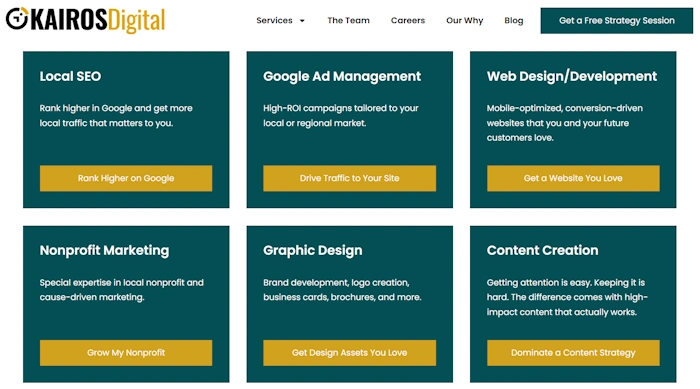The width and height of the screenshot is (700, 389).
Task: Go to The Team page
Action: [x=348, y=21]
